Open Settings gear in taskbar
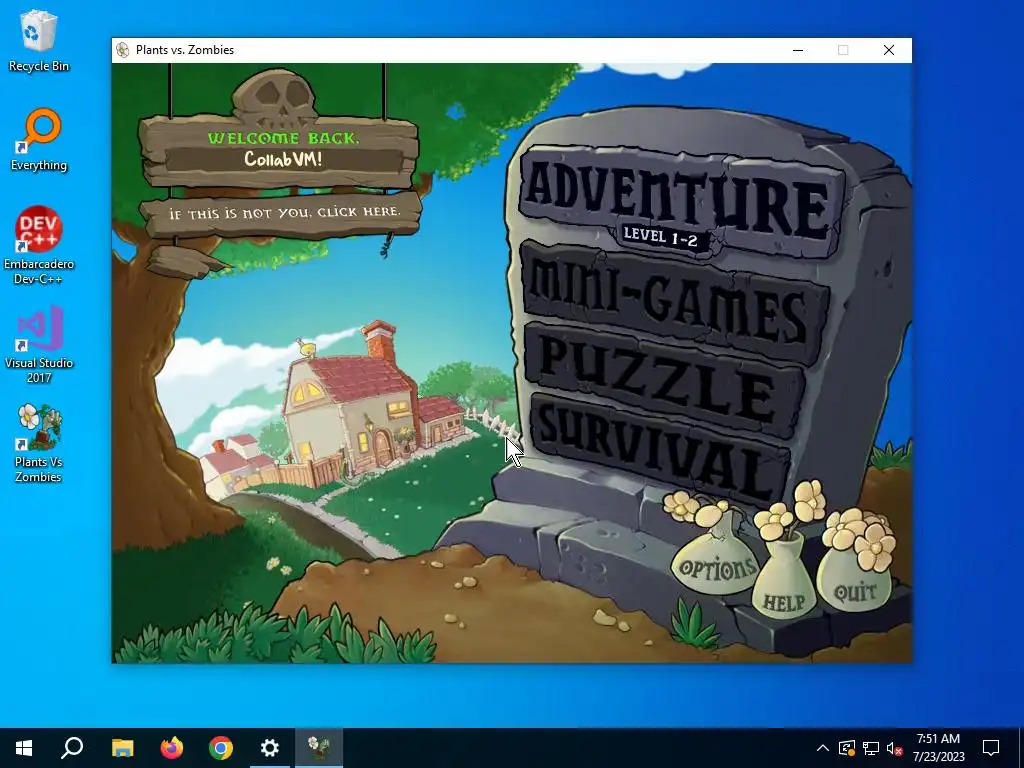 [x=270, y=748]
